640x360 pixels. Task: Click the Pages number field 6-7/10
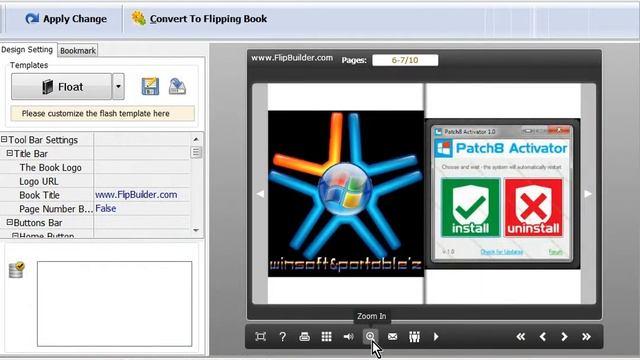point(405,60)
